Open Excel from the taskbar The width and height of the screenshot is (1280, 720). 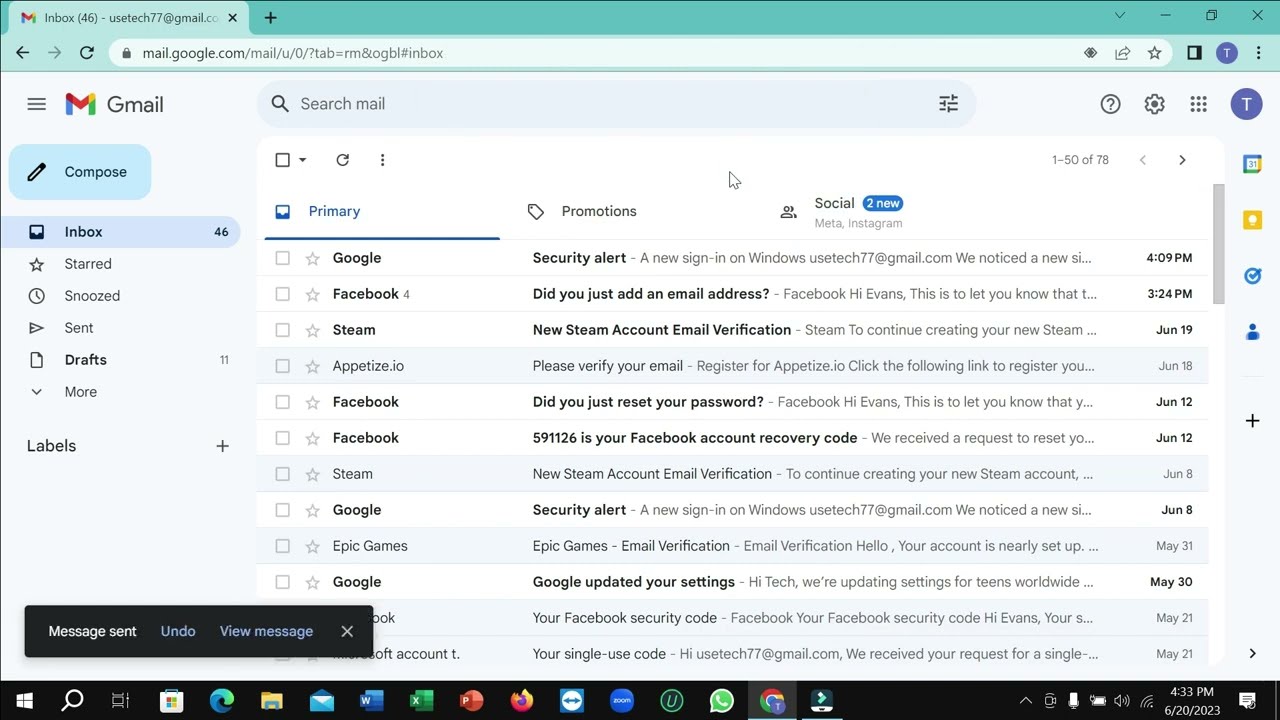pos(421,701)
